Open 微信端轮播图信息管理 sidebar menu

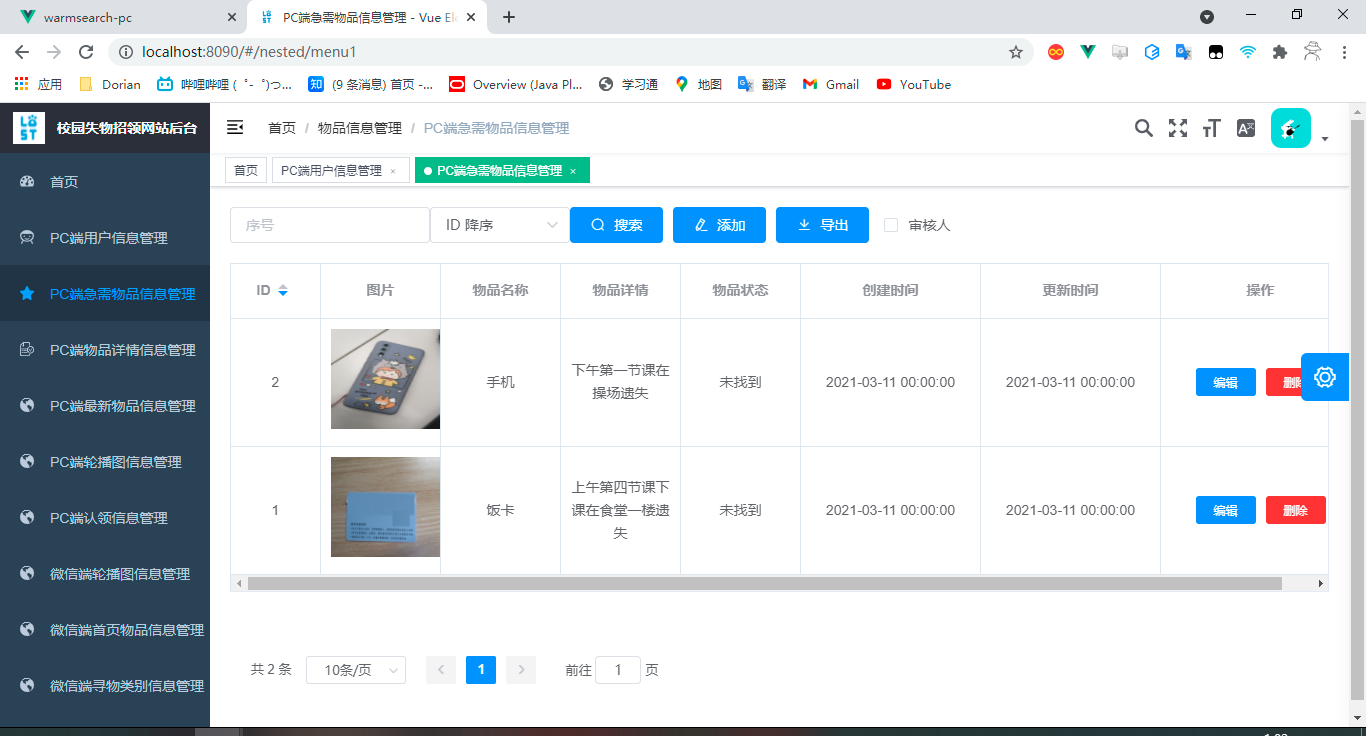105,574
